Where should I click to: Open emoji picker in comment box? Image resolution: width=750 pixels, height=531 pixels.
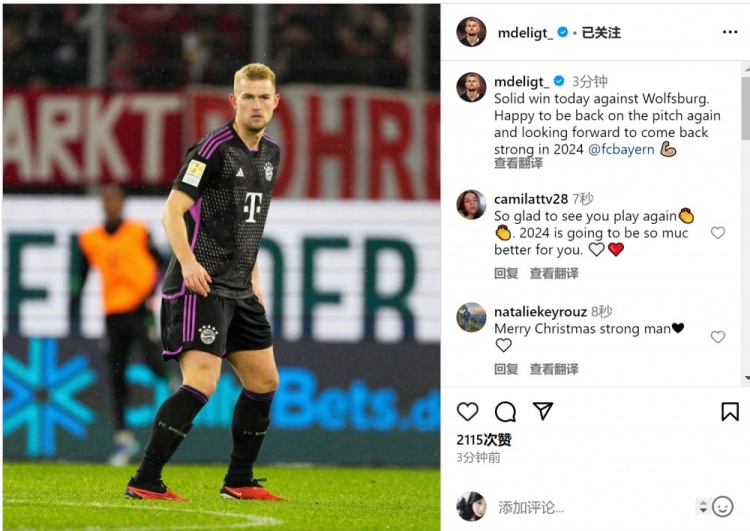[722, 507]
